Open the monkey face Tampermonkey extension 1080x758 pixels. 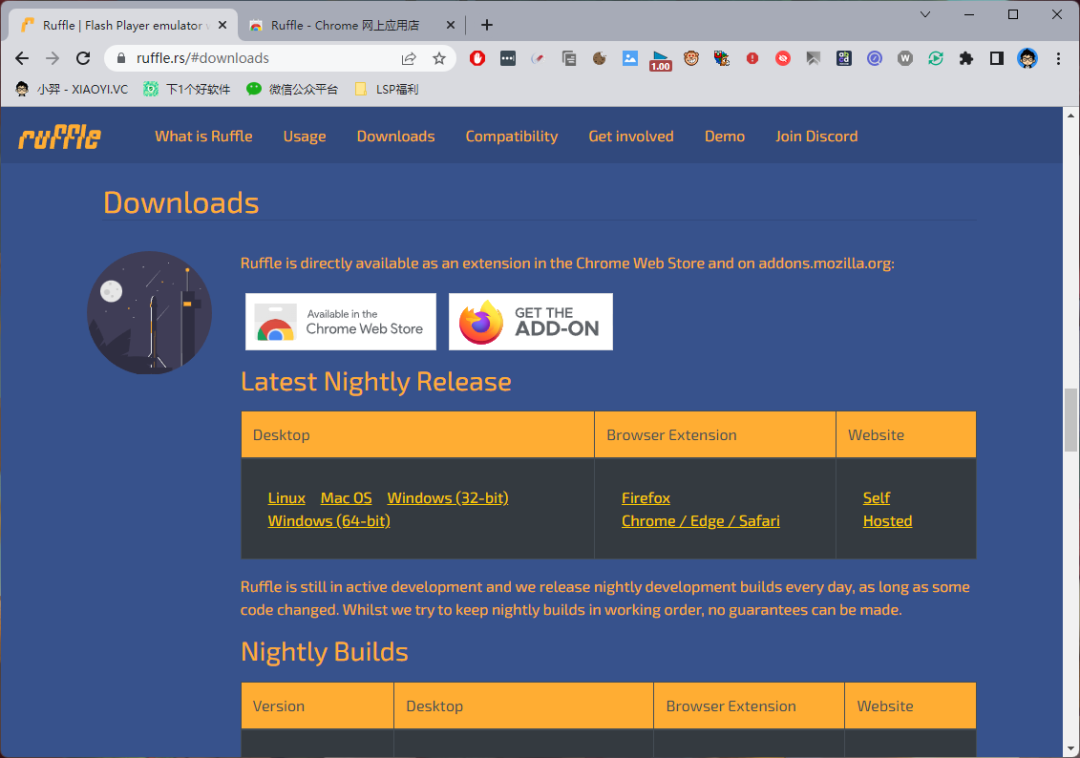pos(691,59)
